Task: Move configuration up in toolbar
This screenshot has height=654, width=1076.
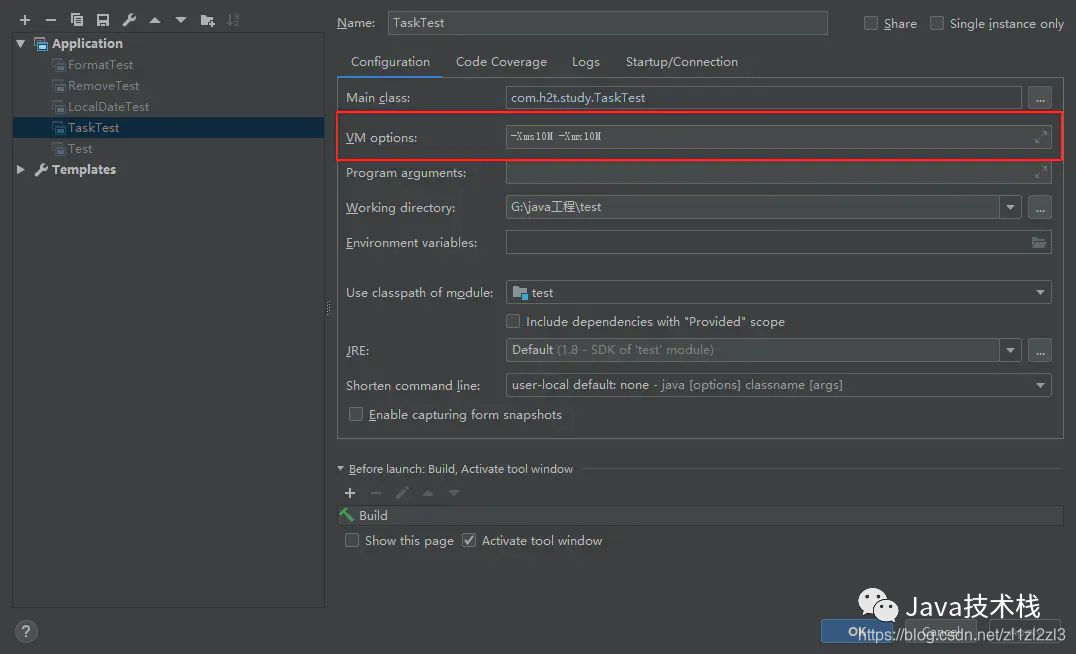Action: (155, 21)
